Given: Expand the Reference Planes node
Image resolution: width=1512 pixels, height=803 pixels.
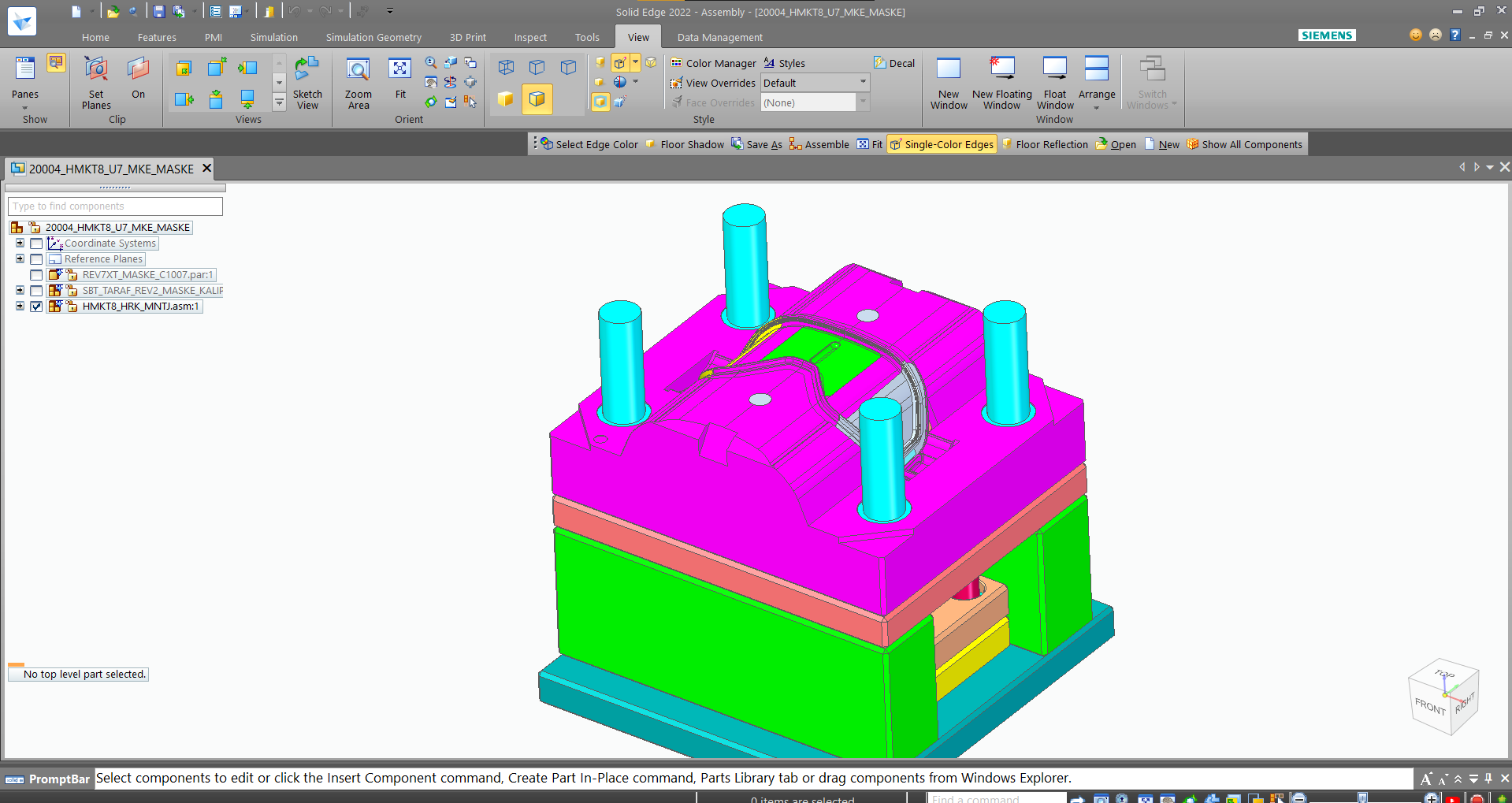Looking at the screenshot, I should [20, 258].
